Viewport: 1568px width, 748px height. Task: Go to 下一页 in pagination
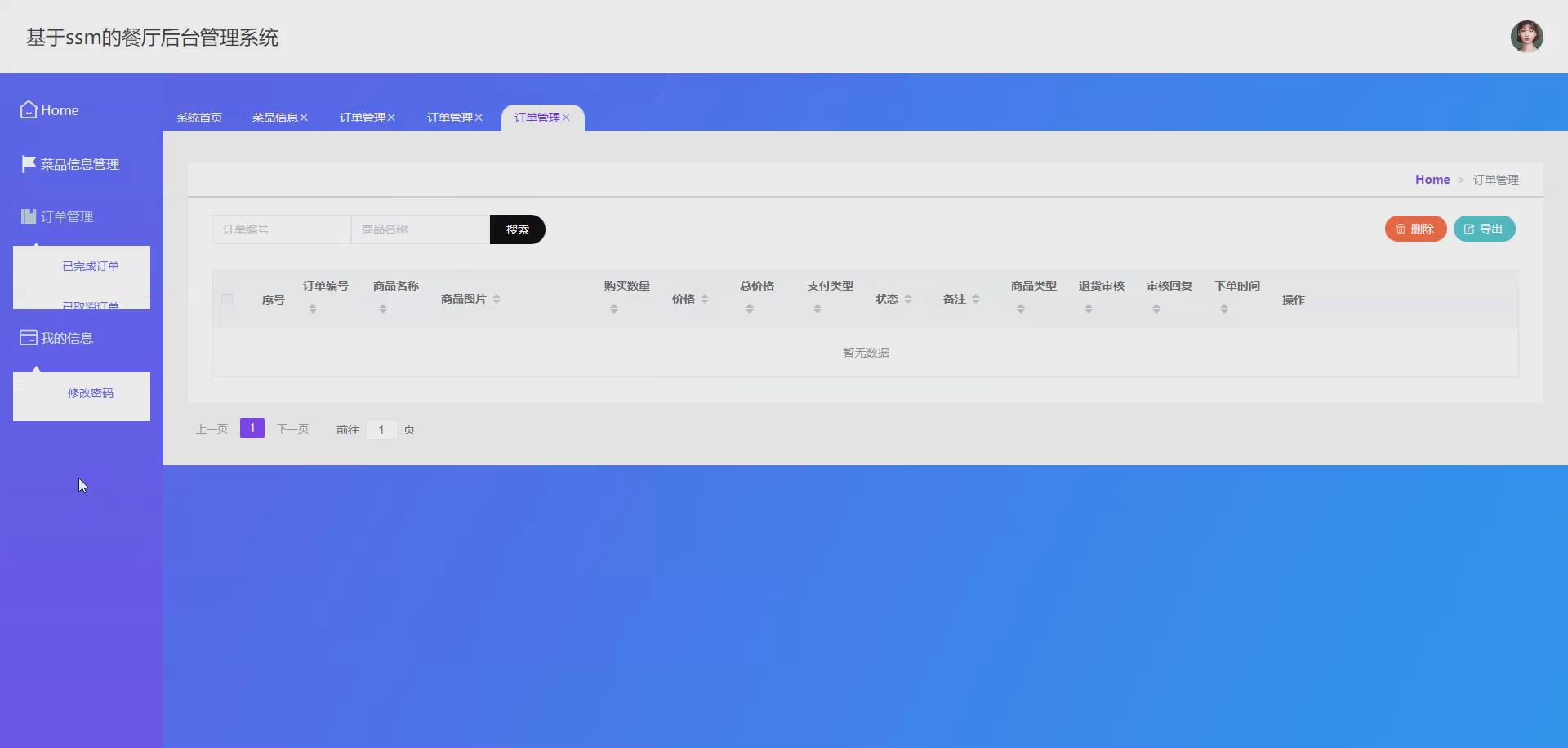tap(292, 429)
